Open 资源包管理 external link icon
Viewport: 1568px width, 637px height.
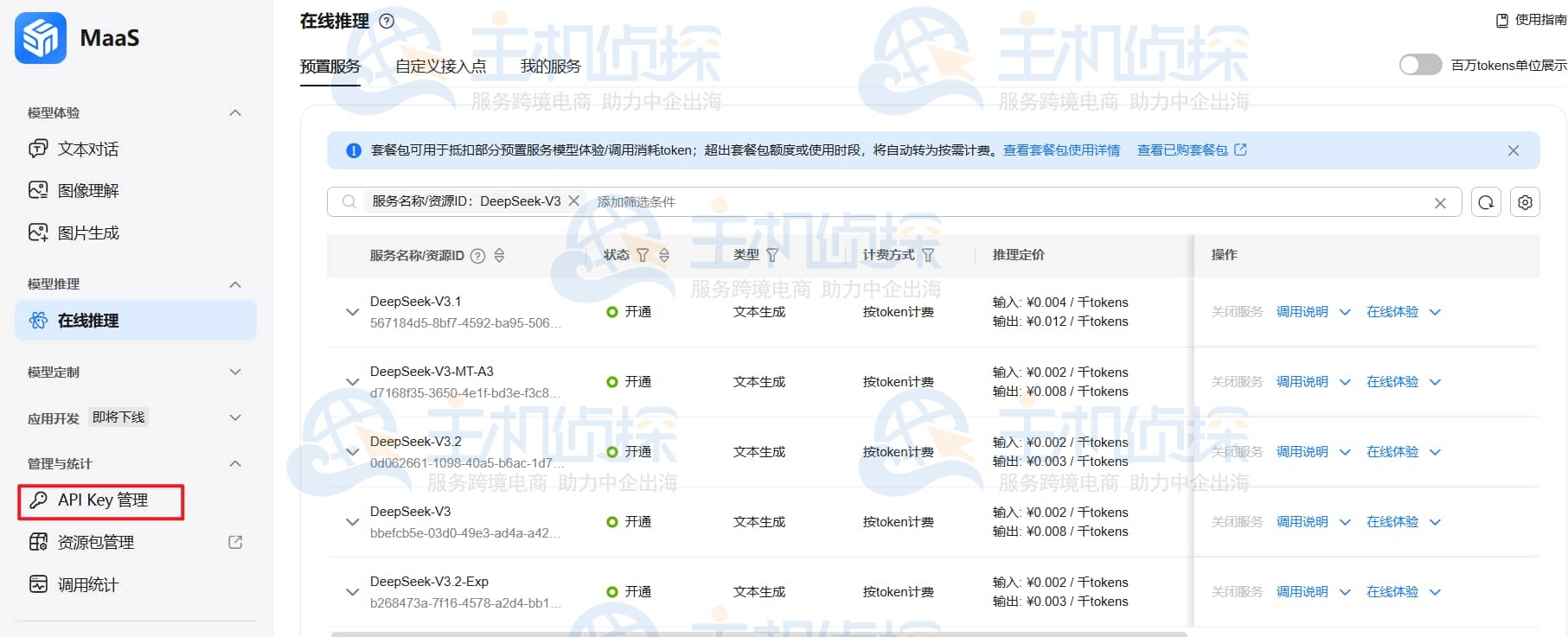tap(235, 542)
